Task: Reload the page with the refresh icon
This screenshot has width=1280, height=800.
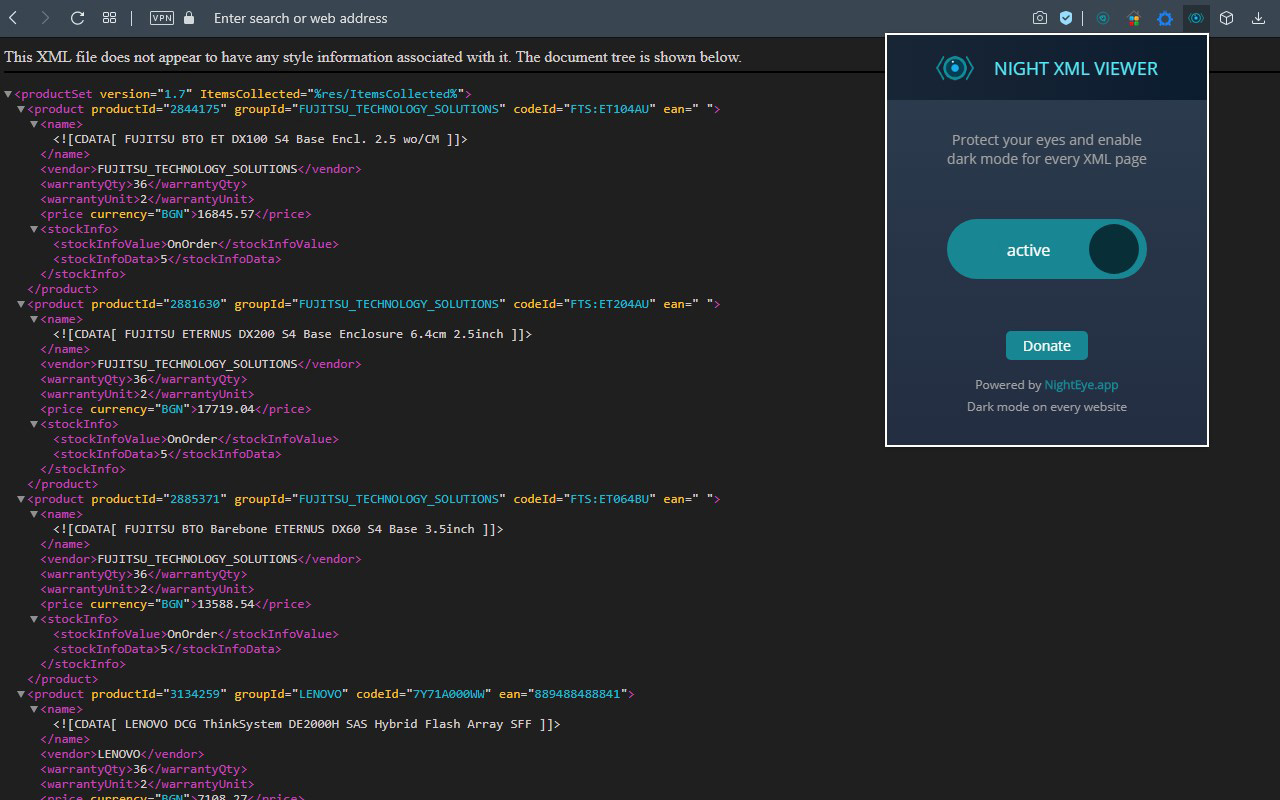Action: 77,18
